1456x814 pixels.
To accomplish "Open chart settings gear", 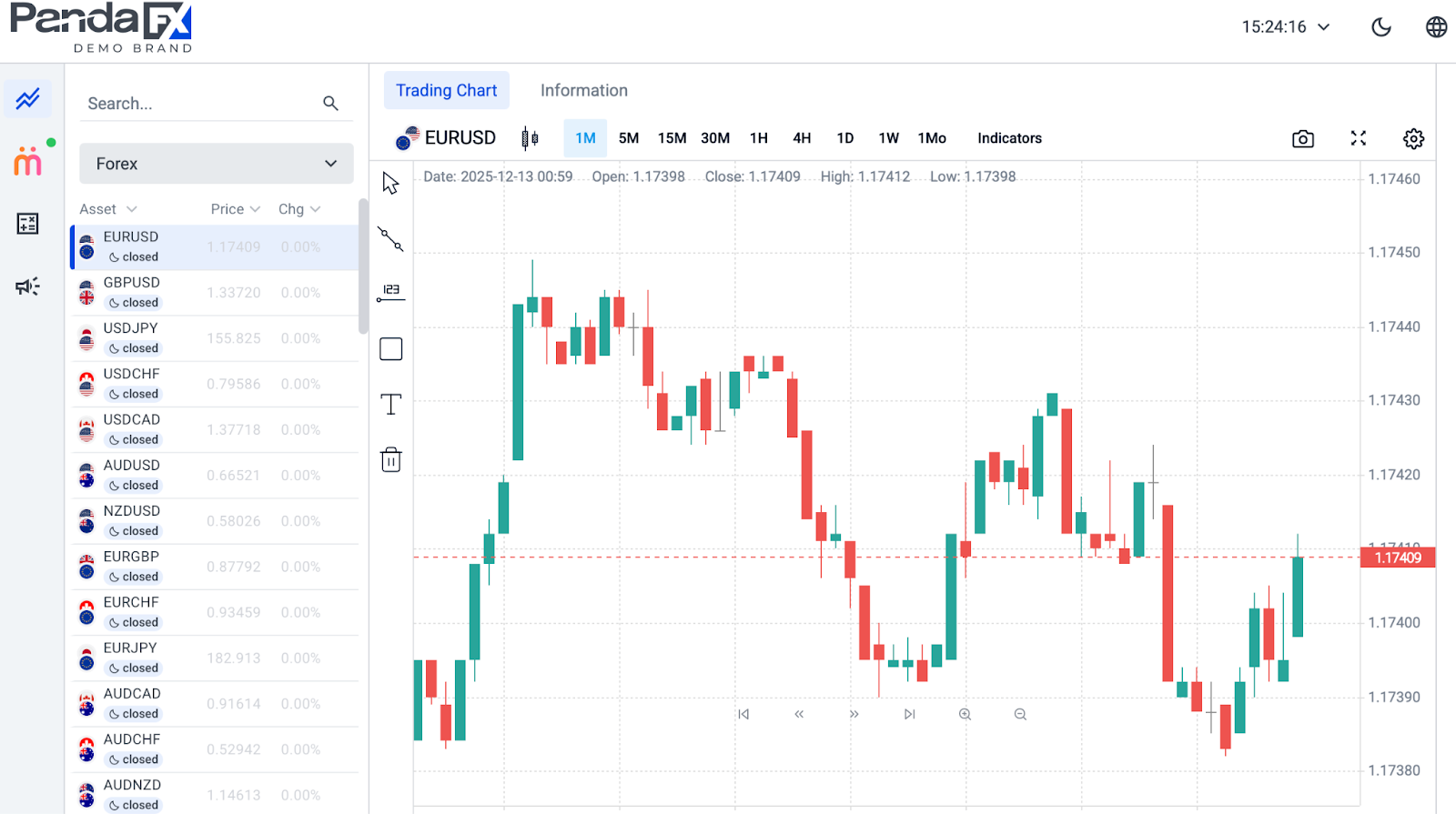I will [x=1412, y=138].
